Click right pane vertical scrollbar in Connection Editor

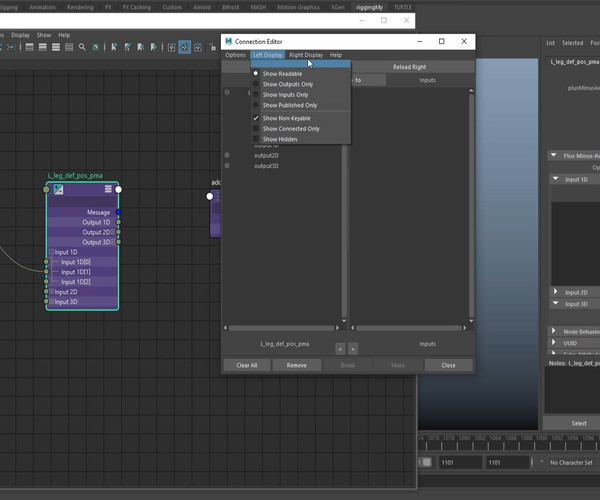click(471, 206)
